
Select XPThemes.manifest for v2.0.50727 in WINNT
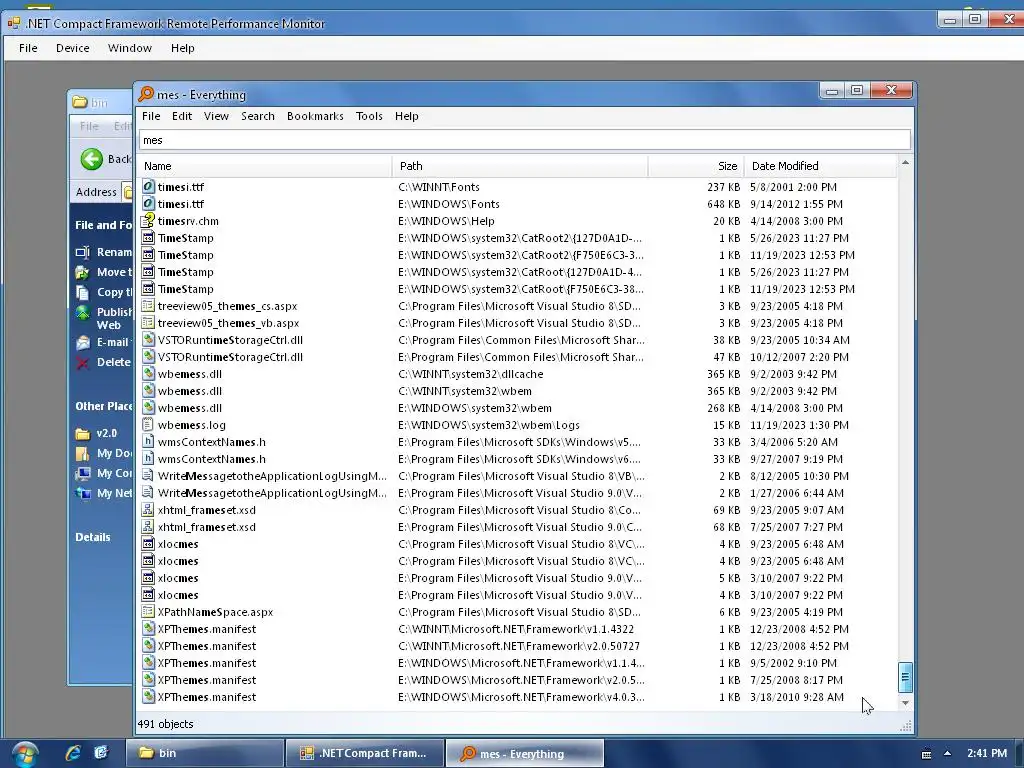click(x=519, y=646)
